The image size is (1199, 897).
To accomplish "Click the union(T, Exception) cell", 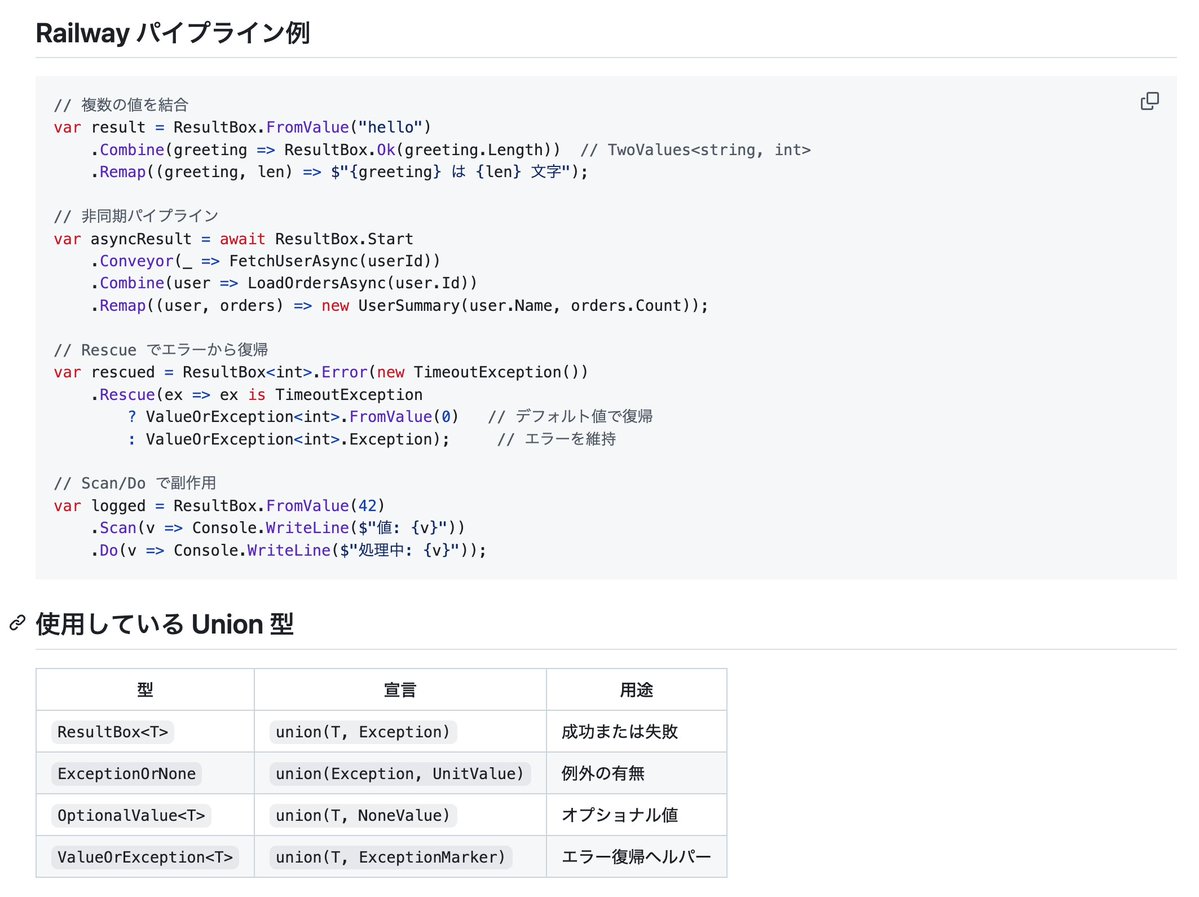I will point(400,732).
